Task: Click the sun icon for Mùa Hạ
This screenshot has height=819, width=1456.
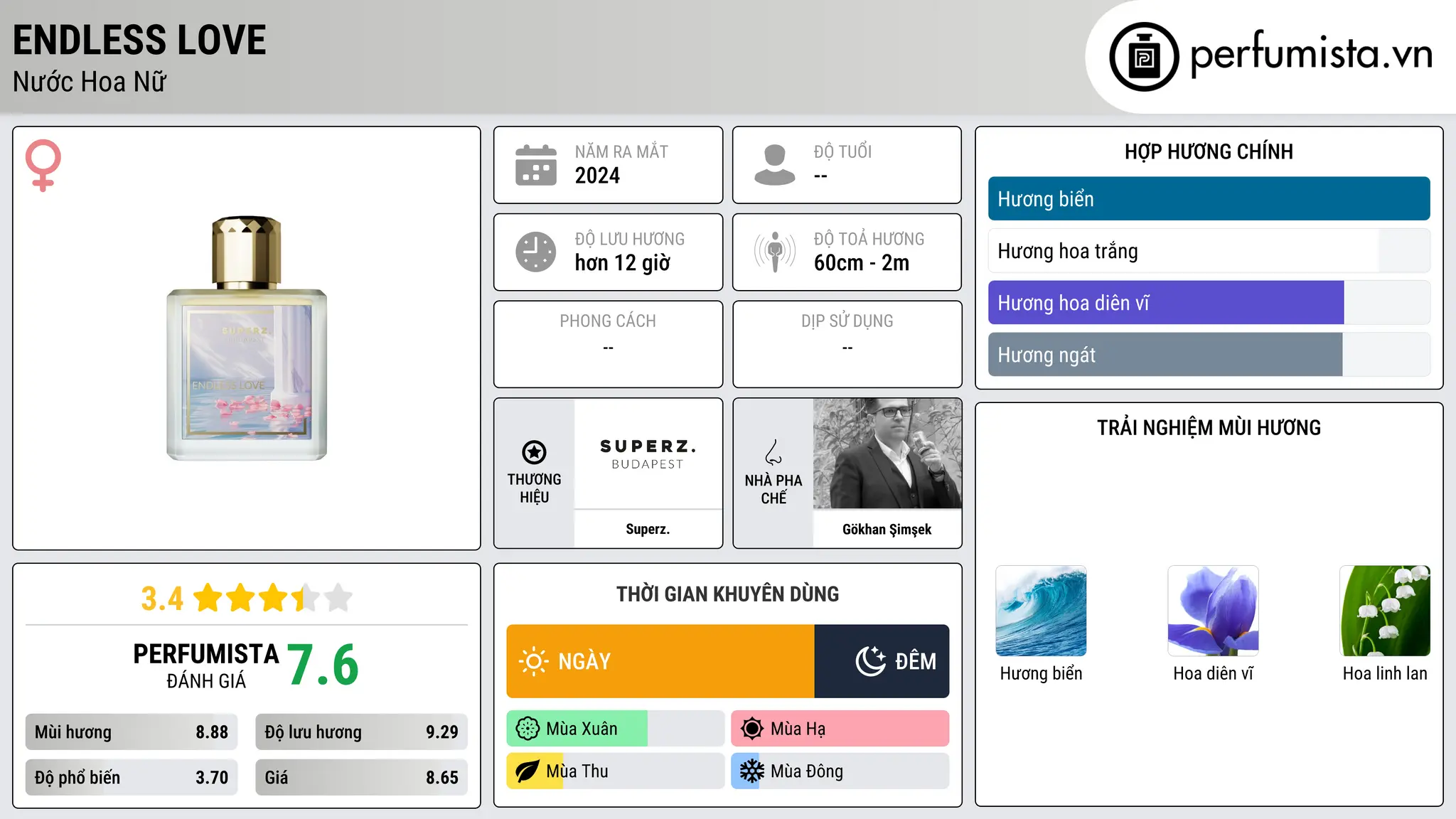Action: coord(752,729)
